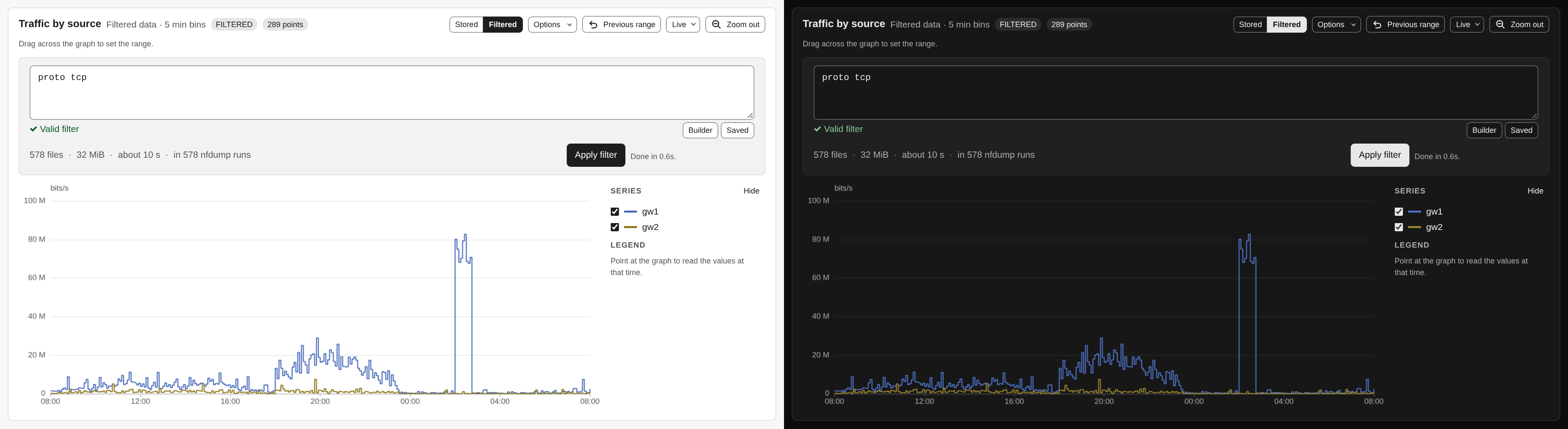Click blue gw1 color line in light legend
This screenshot has height=429, width=1568.
point(631,212)
